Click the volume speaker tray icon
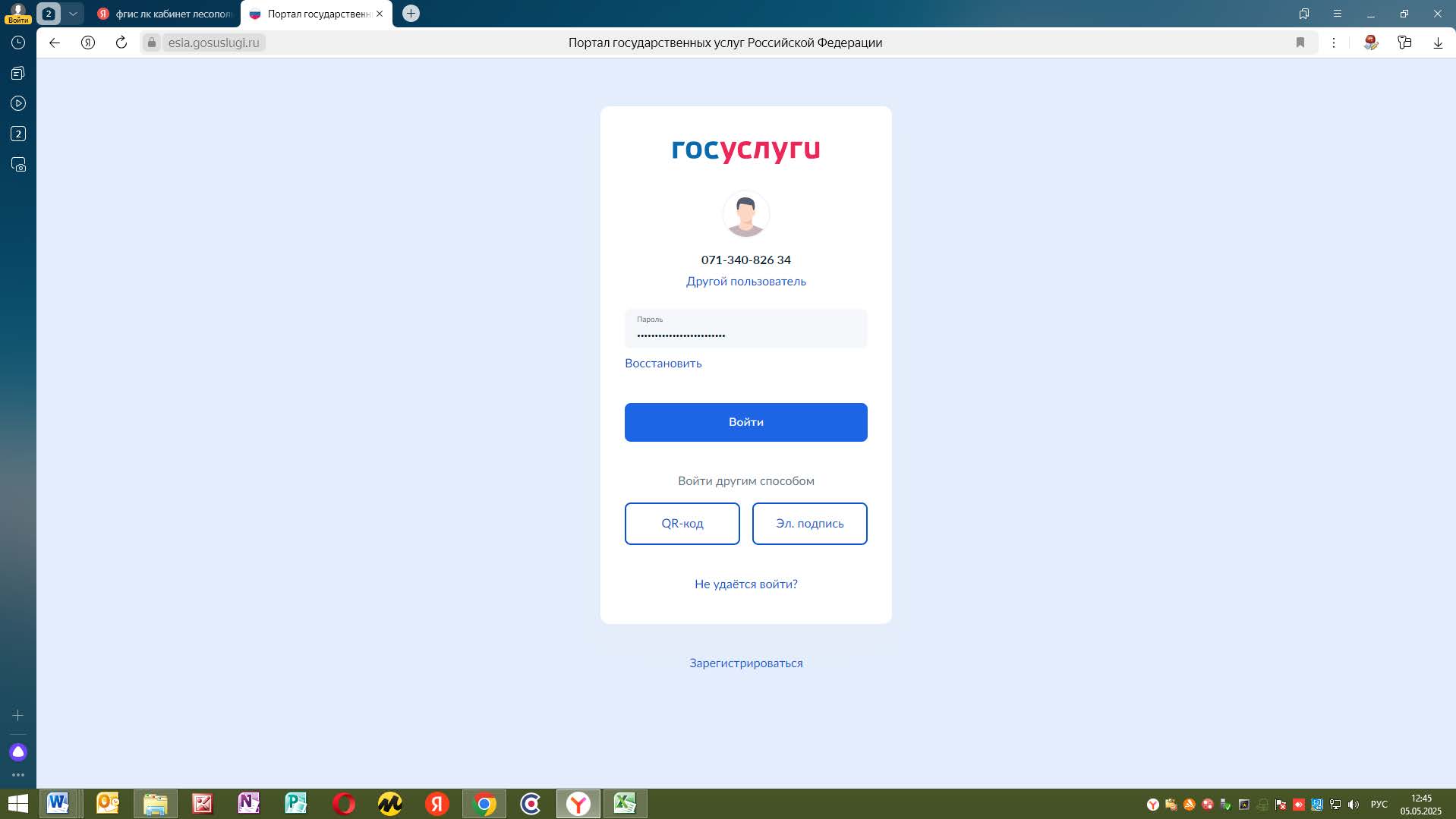 1354,804
